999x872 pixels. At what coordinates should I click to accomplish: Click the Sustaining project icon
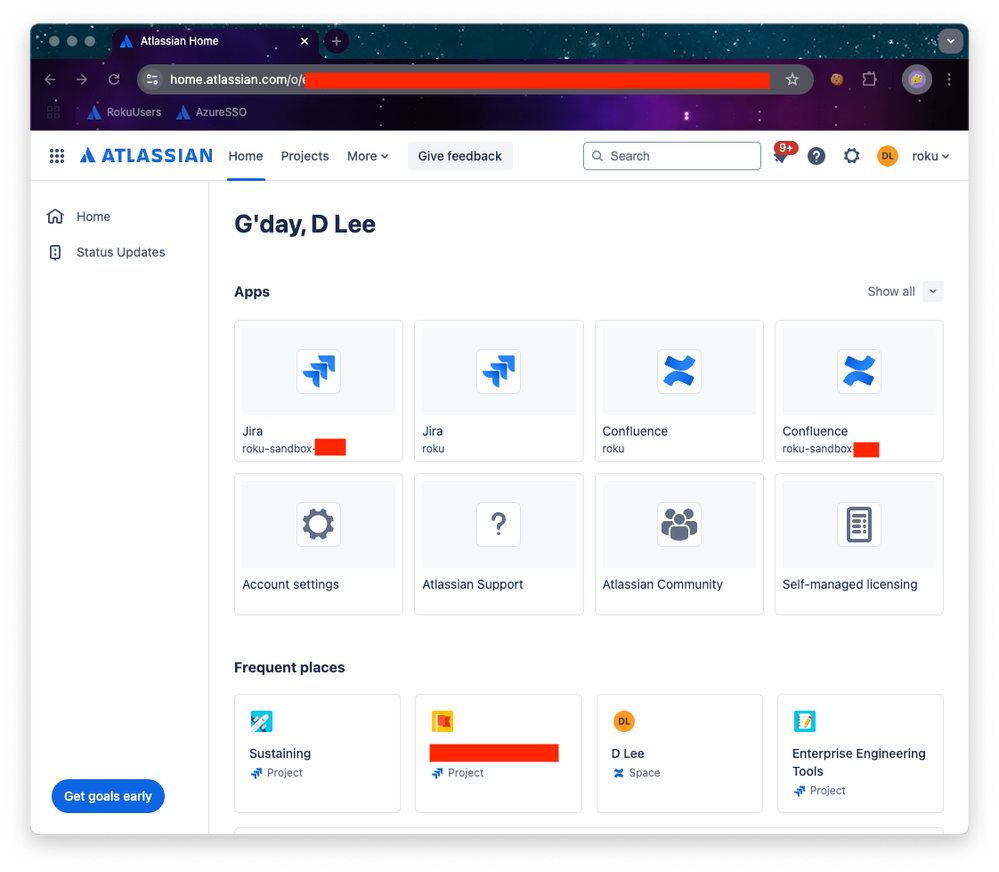tap(261, 721)
